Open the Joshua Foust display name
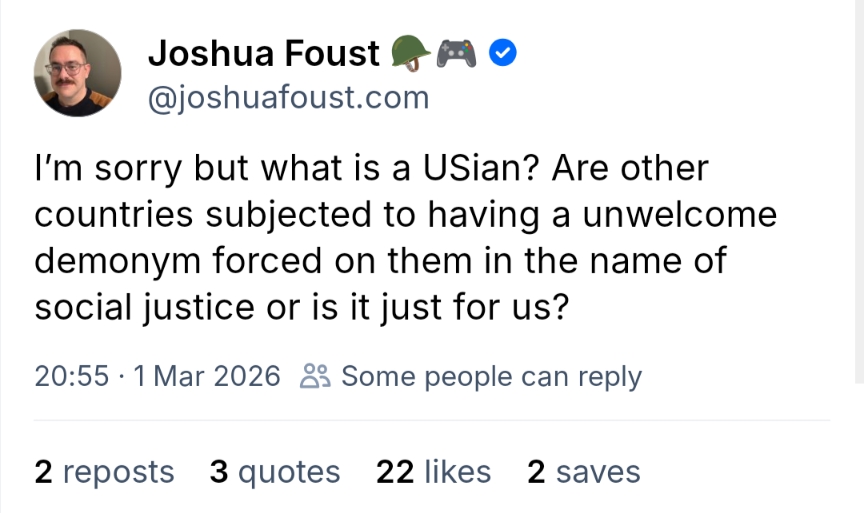Image resolution: width=864 pixels, height=513 pixels. click(264, 53)
